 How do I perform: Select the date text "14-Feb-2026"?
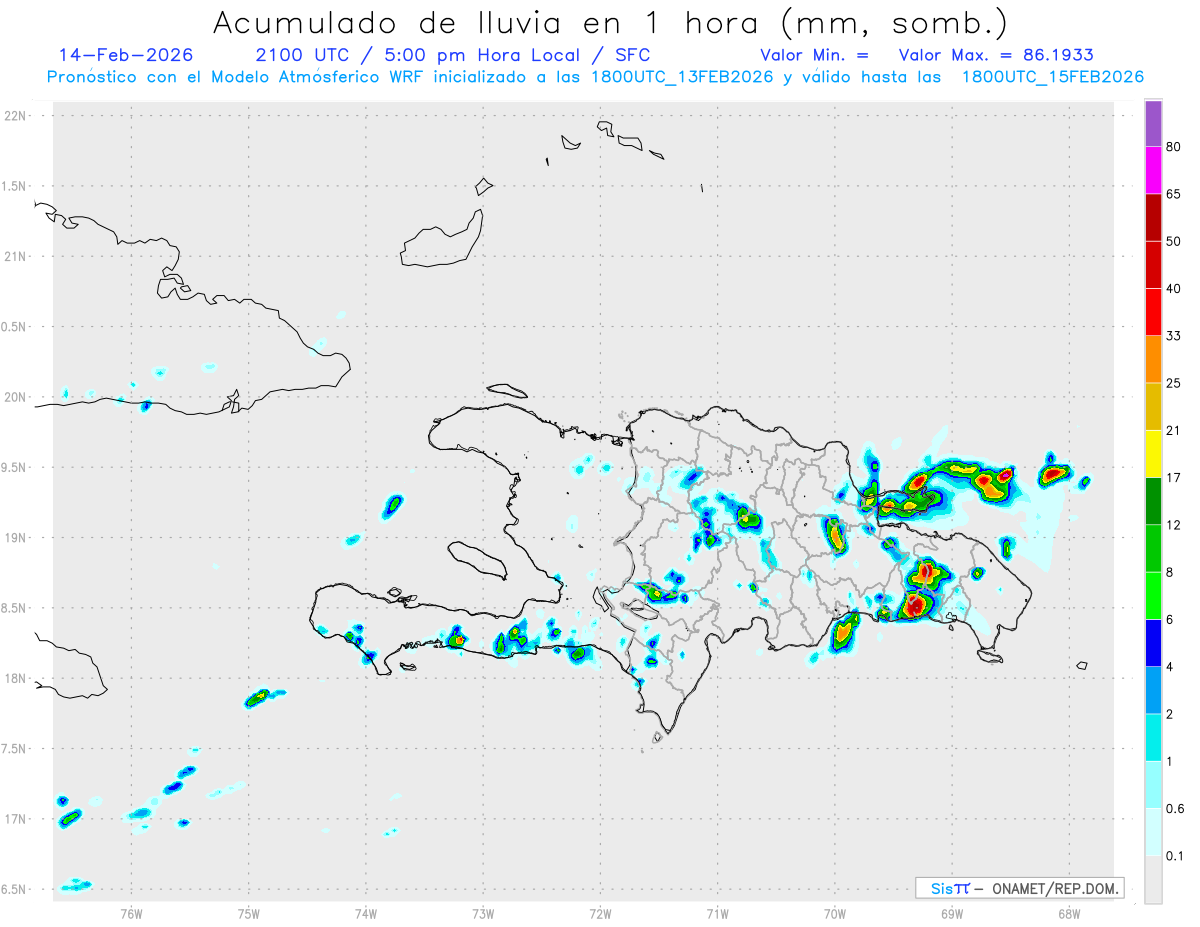pos(126,55)
